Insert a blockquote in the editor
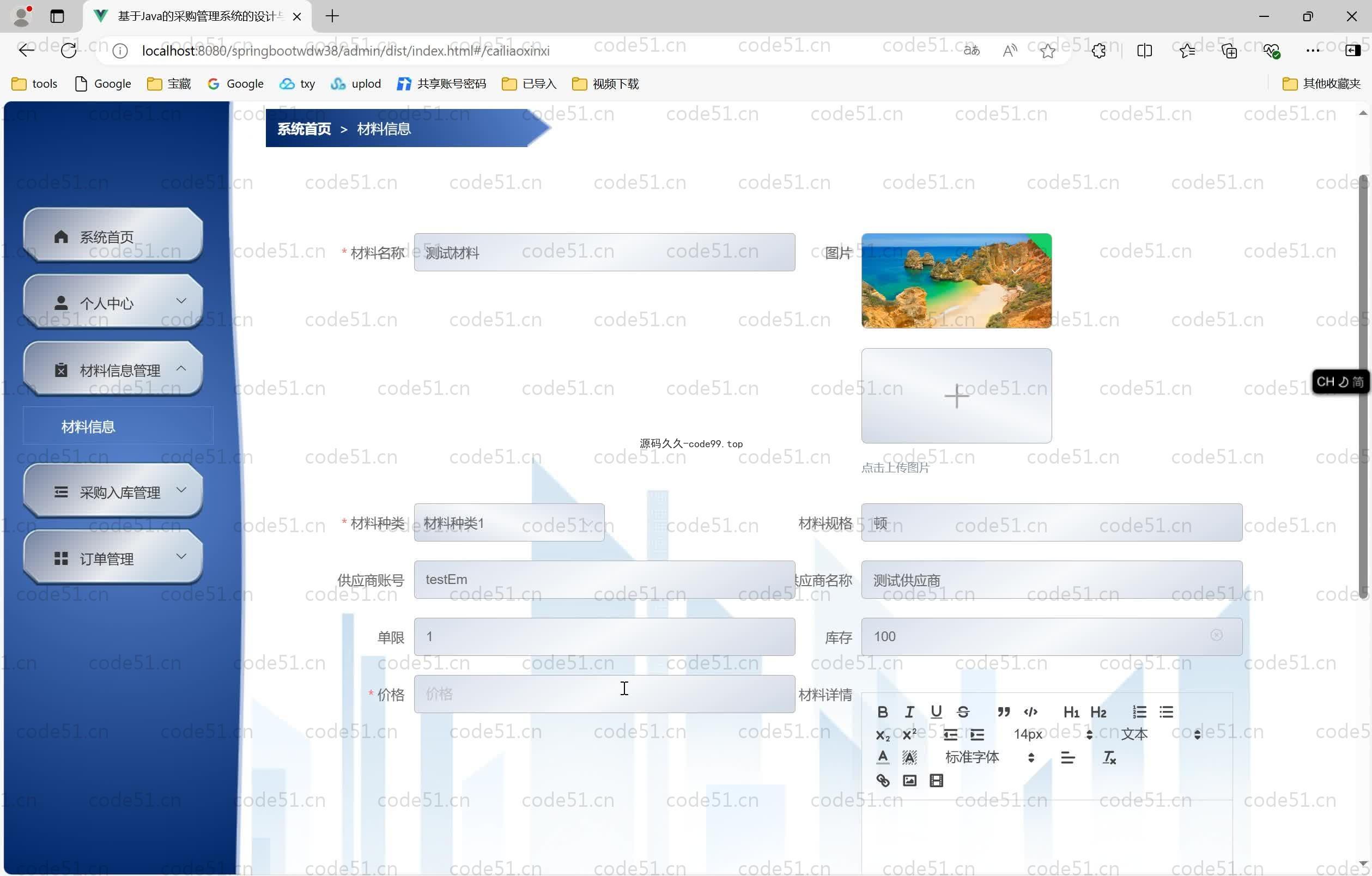Image resolution: width=1372 pixels, height=876 pixels. [x=1004, y=712]
